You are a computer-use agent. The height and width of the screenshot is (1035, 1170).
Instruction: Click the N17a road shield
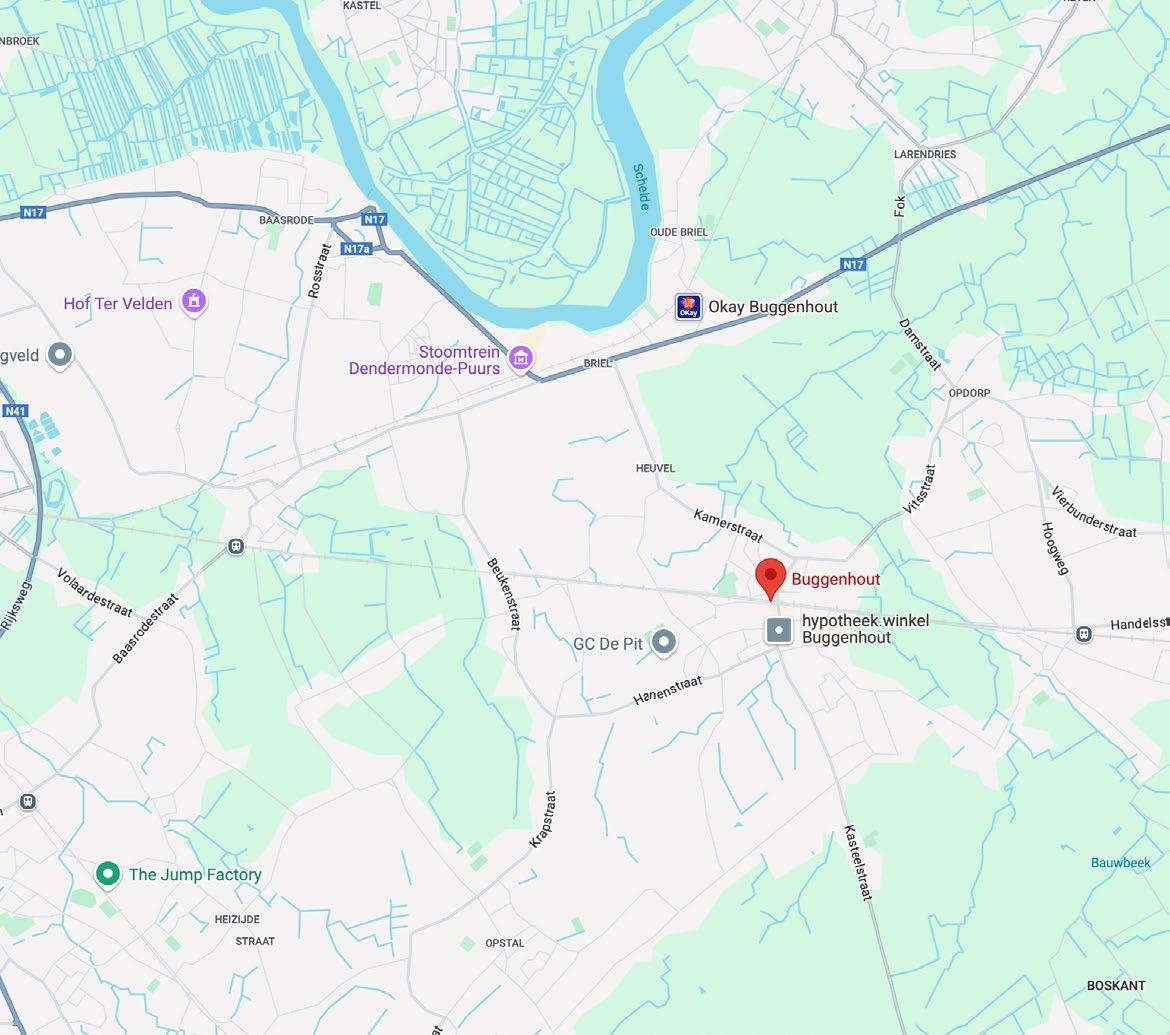pos(357,248)
